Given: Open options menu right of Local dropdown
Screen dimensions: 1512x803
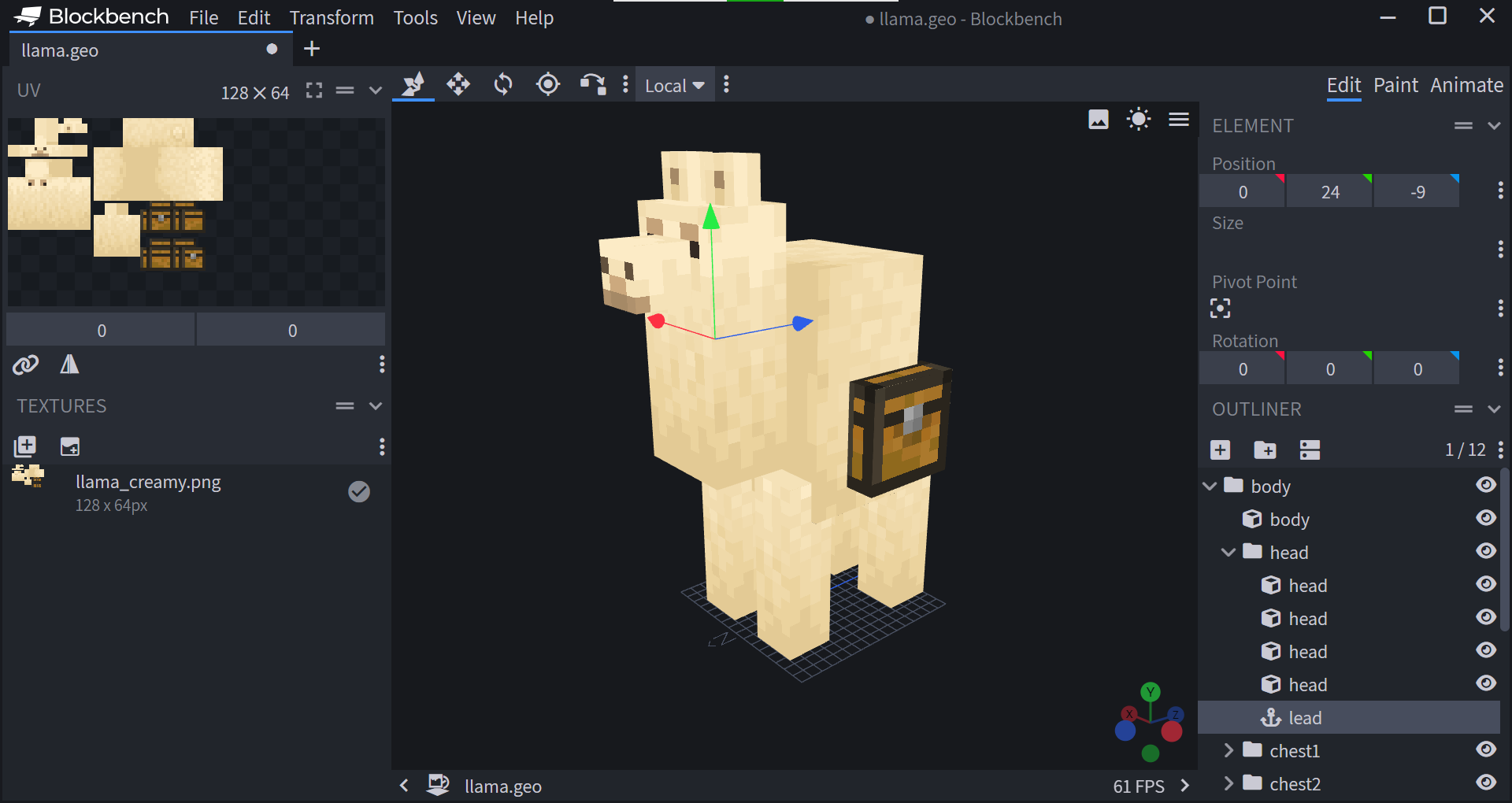Looking at the screenshot, I should [x=726, y=84].
